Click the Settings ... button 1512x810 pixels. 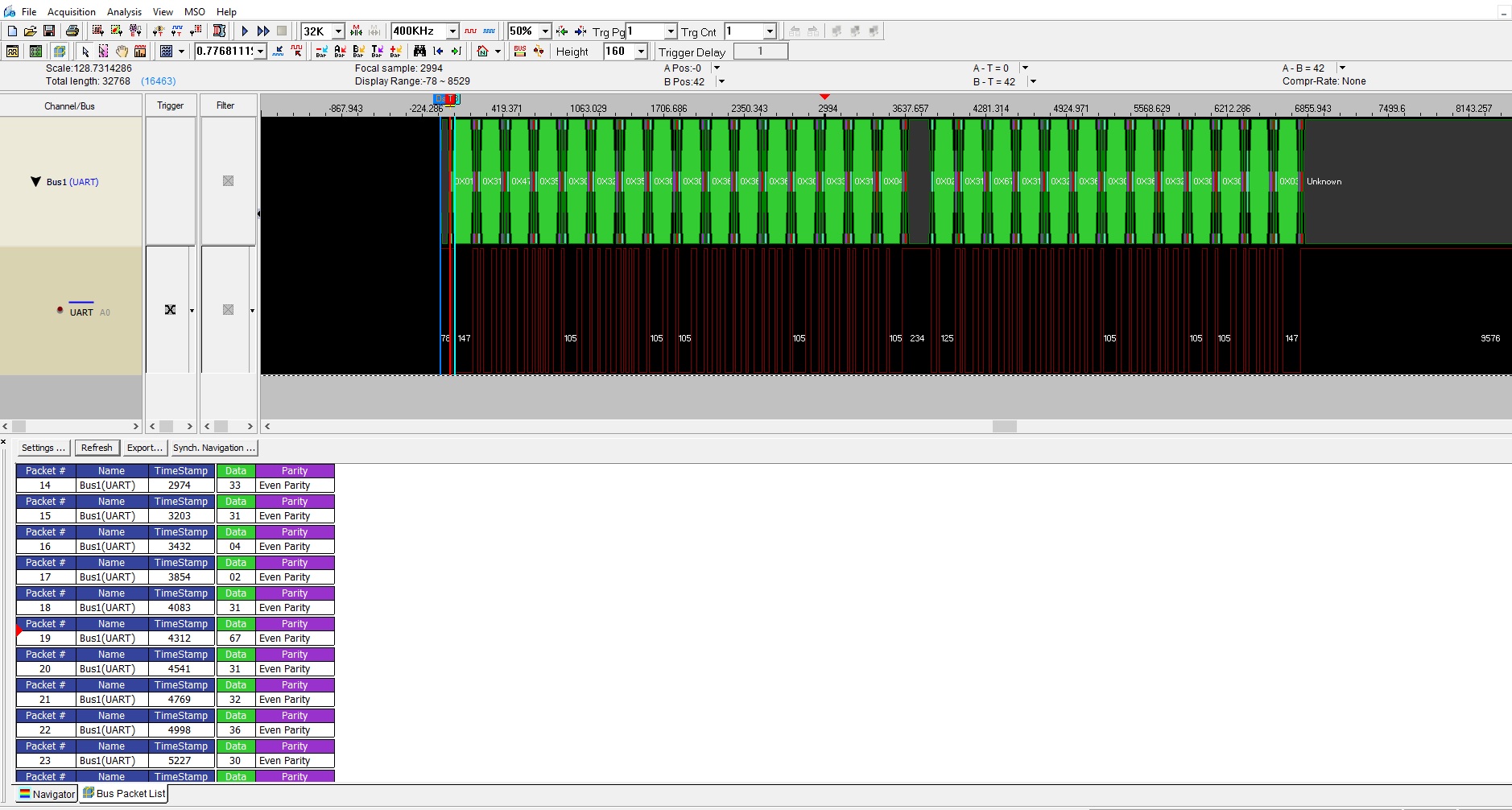click(x=43, y=448)
